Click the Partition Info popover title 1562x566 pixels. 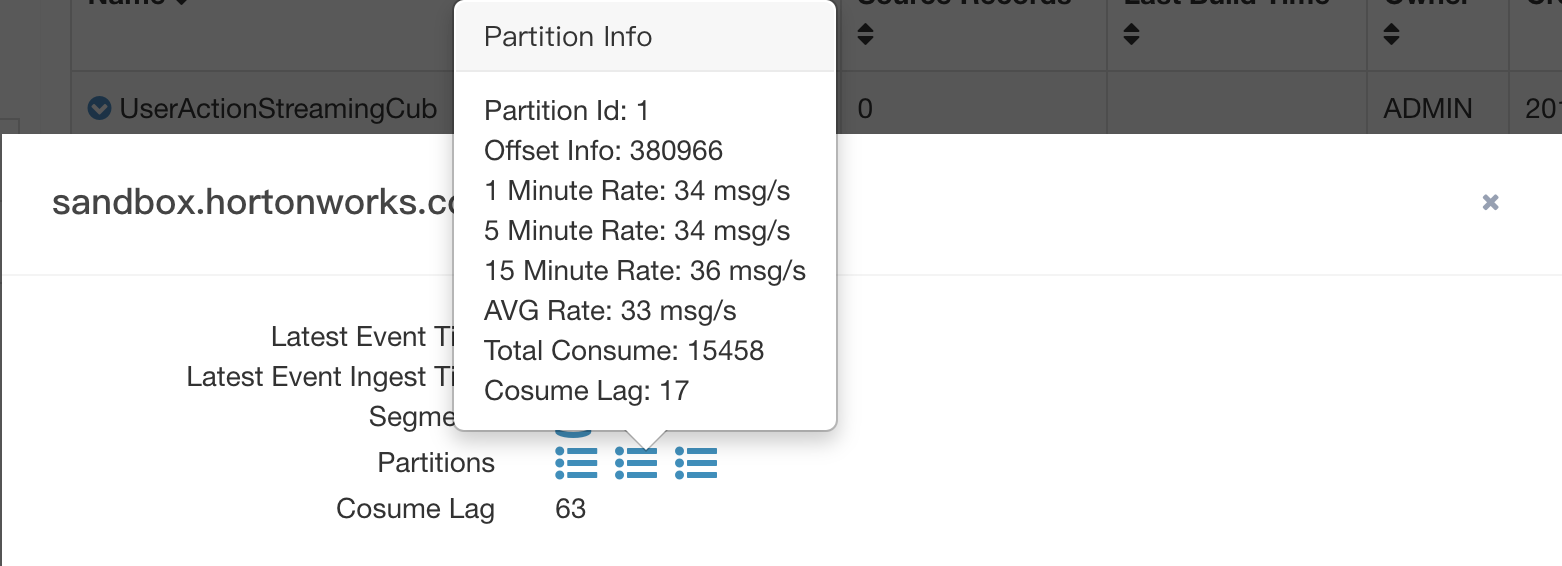coord(568,37)
